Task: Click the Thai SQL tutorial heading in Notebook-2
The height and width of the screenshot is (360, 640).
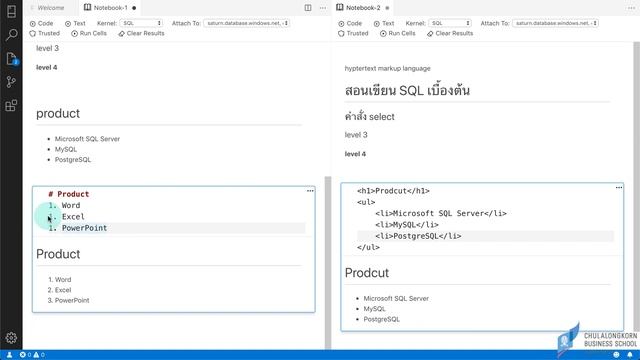Action: pos(407,90)
